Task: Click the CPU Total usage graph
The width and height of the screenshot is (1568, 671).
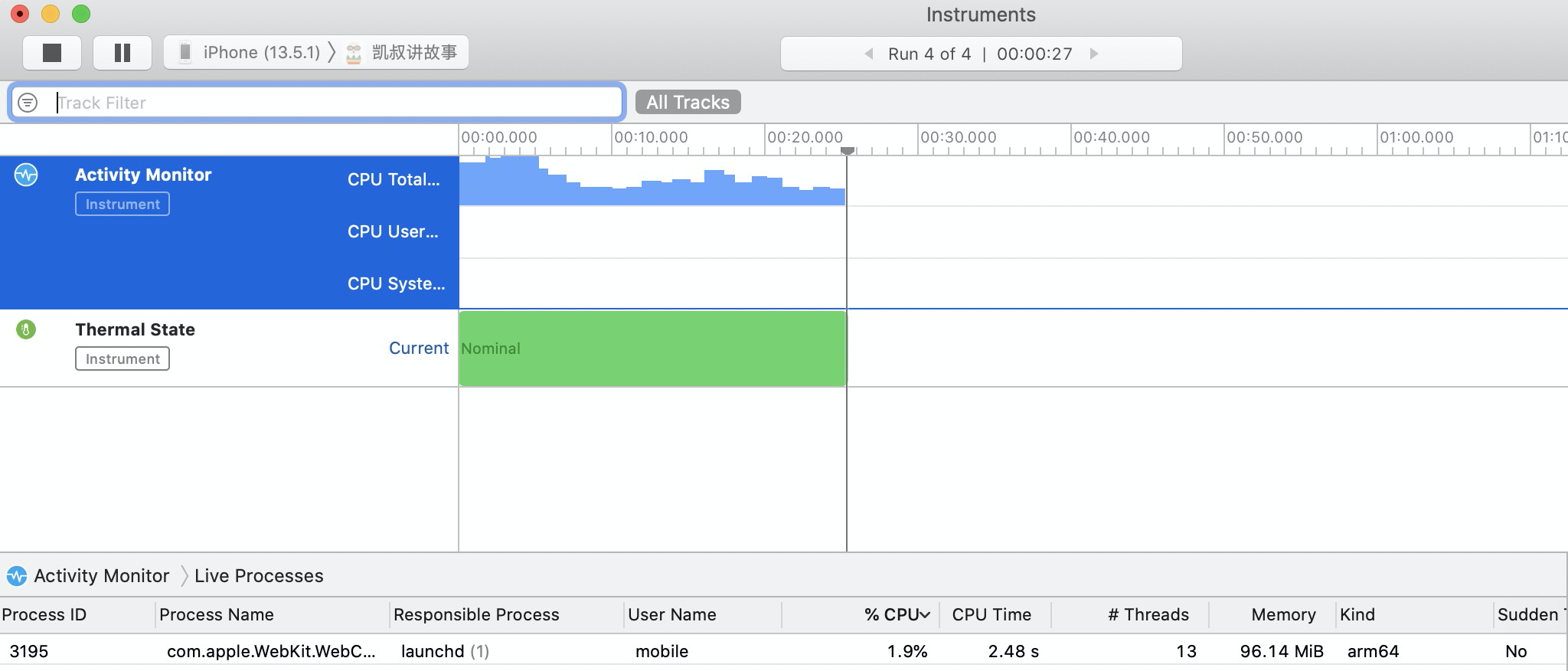Action: pos(652,181)
